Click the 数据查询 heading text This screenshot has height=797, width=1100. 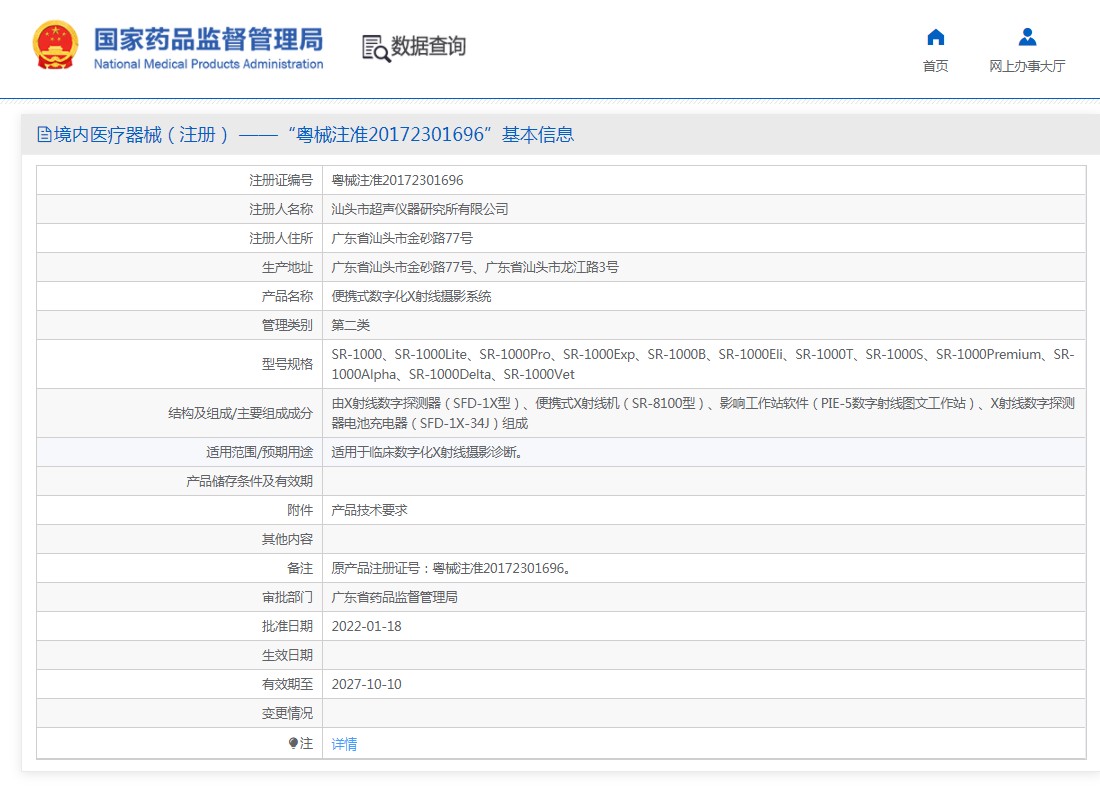pos(428,46)
